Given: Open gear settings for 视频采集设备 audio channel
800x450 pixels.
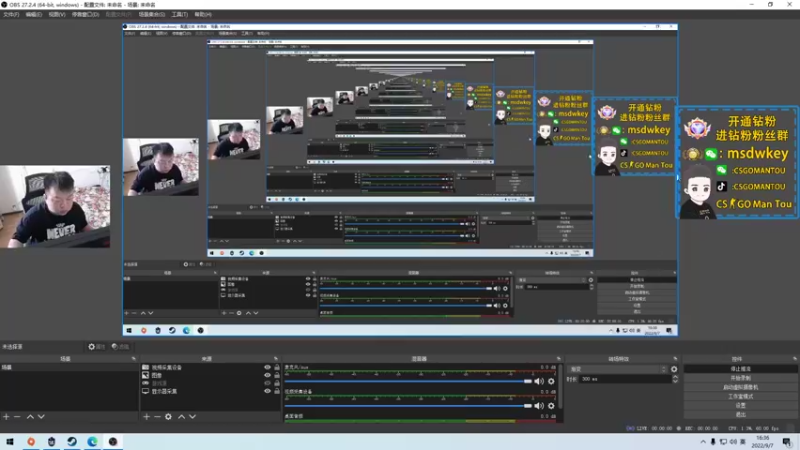Looking at the screenshot, I should [551, 406].
